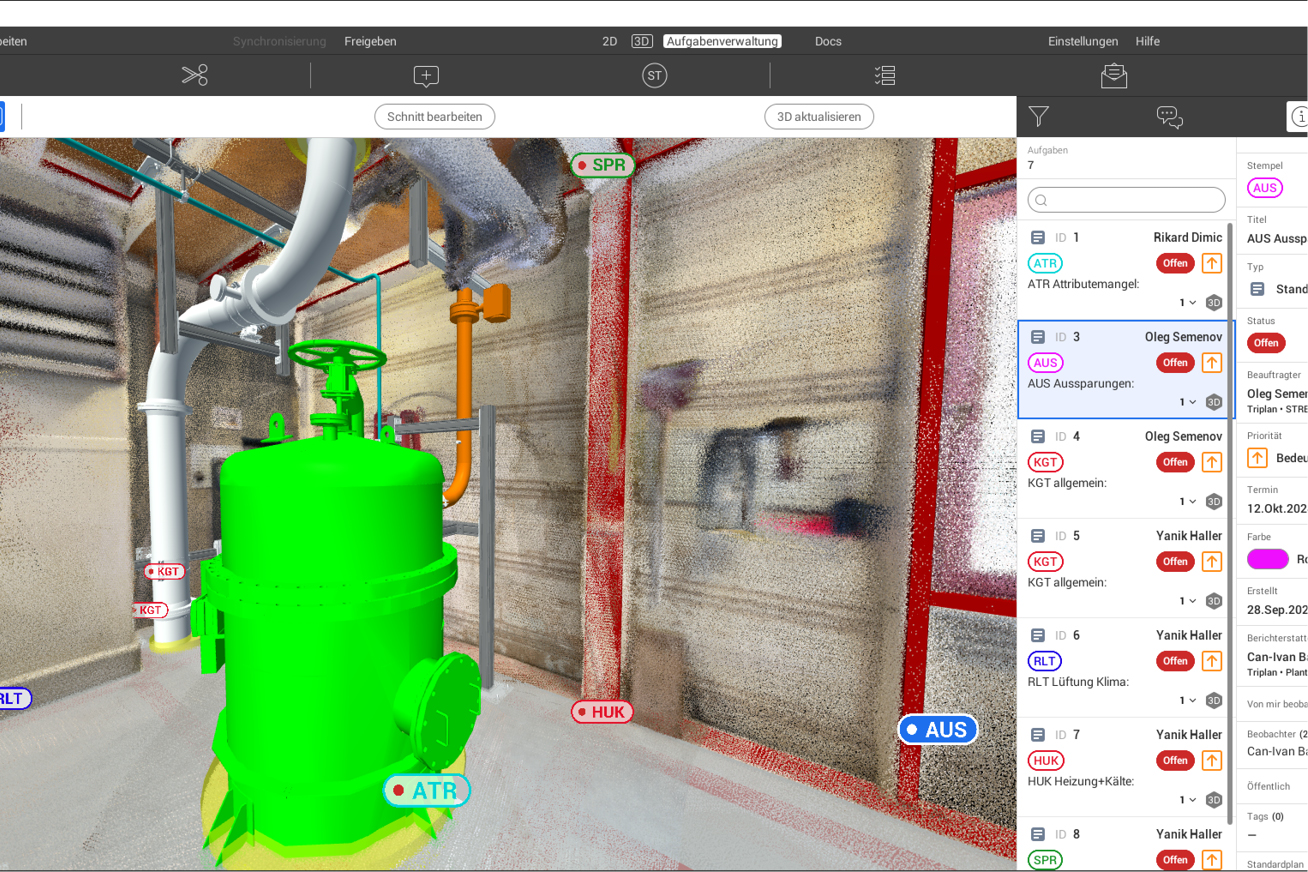Click the 3D cube icon for task ID 5
Viewport: 1308px width, 872px height.
click(x=1213, y=601)
